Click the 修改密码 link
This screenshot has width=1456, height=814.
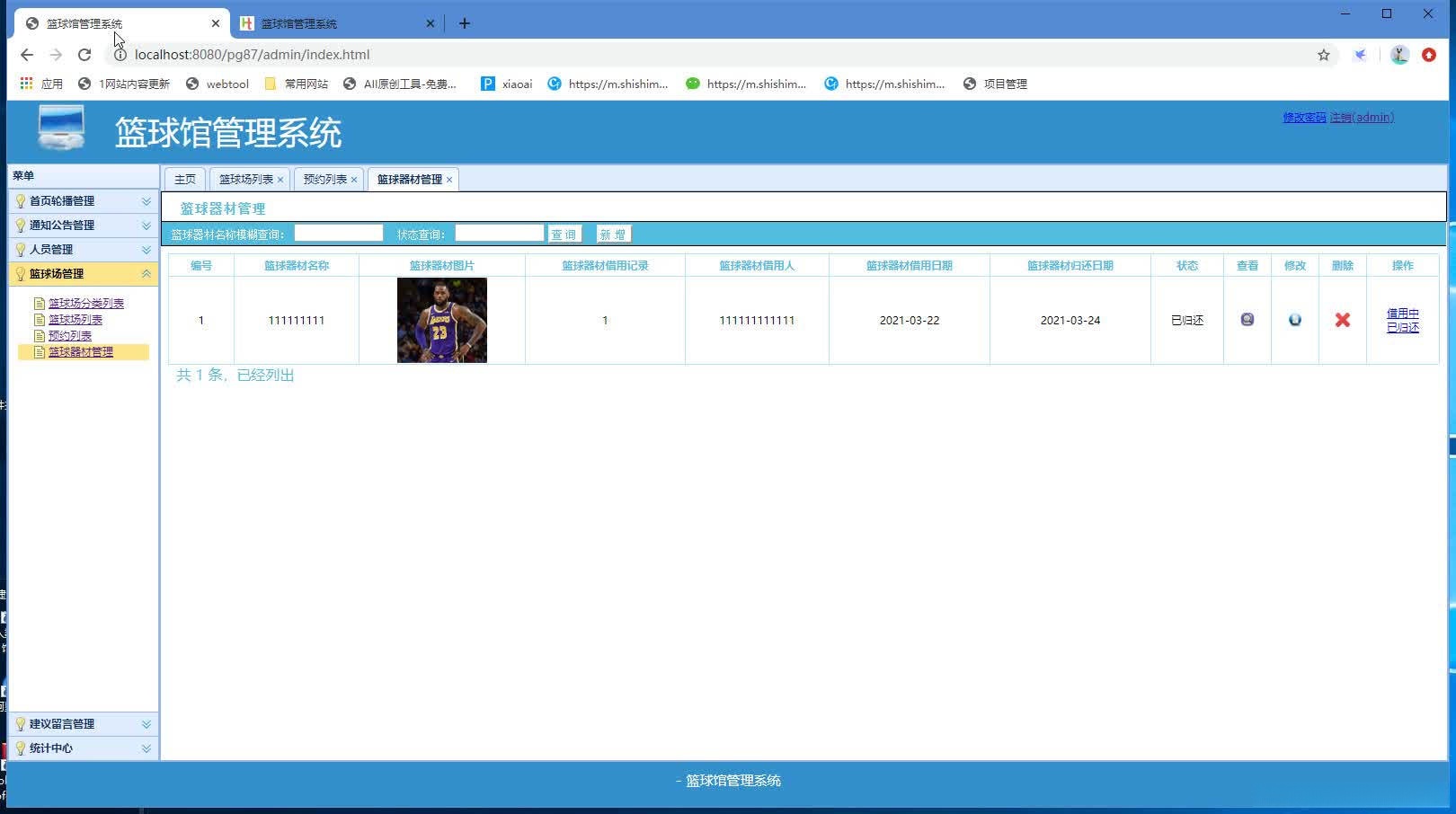(1305, 118)
